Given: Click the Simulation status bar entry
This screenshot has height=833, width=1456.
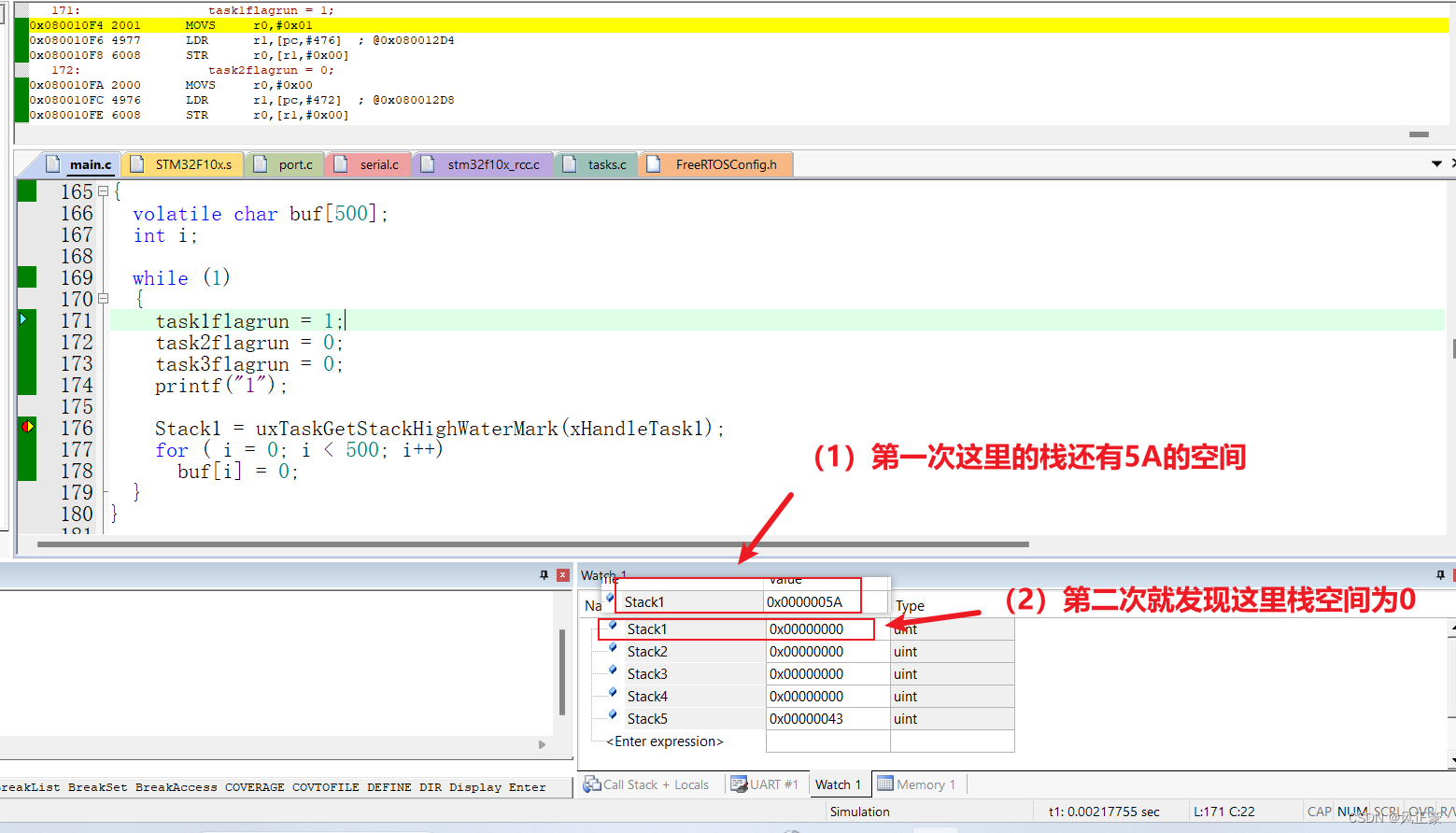Looking at the screenshot, I should tap(859, 812).
